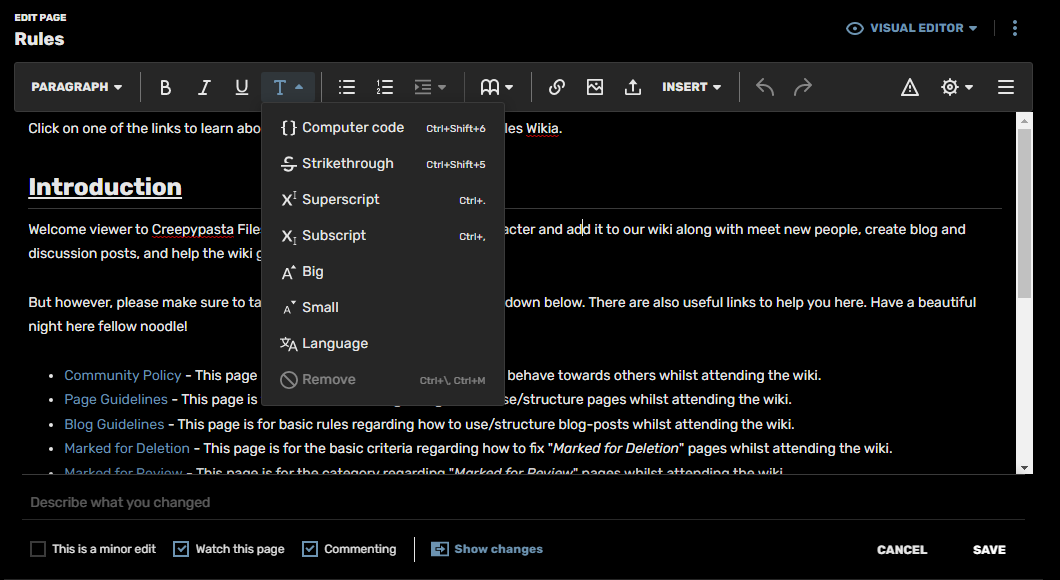
Task: Open the page options gear menu
Action: (x=957, y=87)
